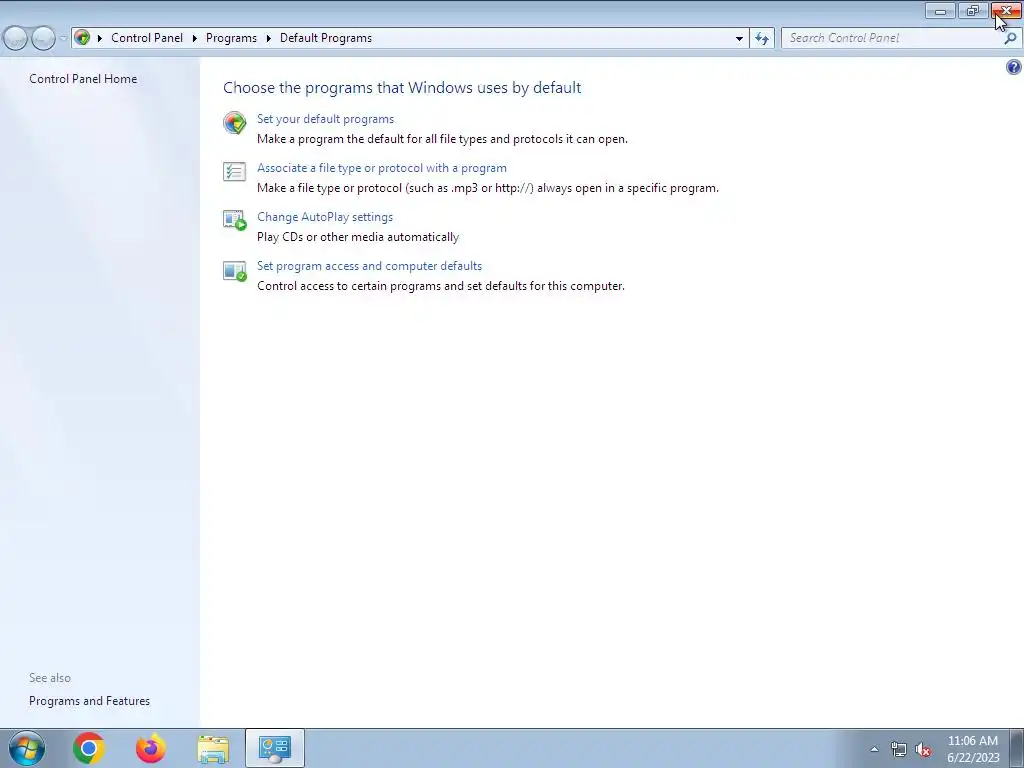Open Associate a file type or protocol link
Screen dimensions: 1024x768
point(382,168)
